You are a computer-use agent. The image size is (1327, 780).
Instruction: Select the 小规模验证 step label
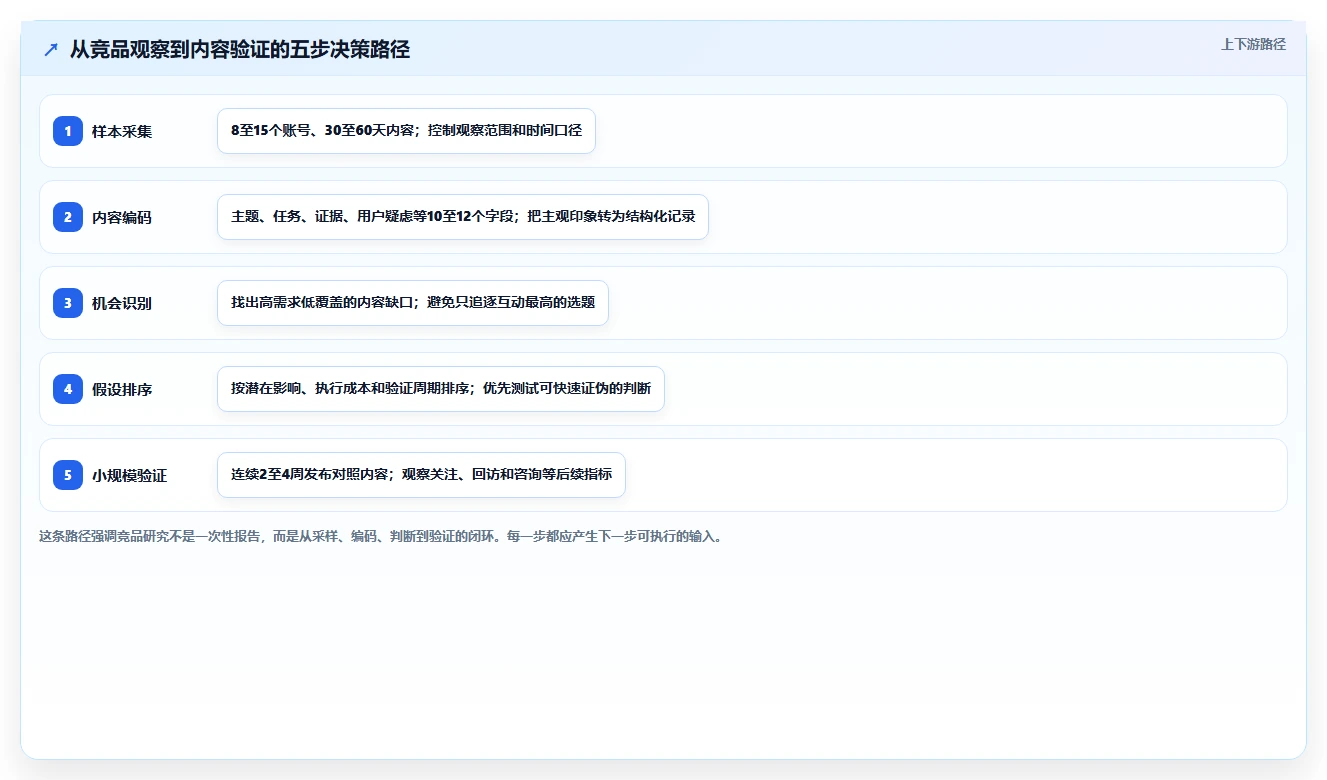[x=130, y=475]
